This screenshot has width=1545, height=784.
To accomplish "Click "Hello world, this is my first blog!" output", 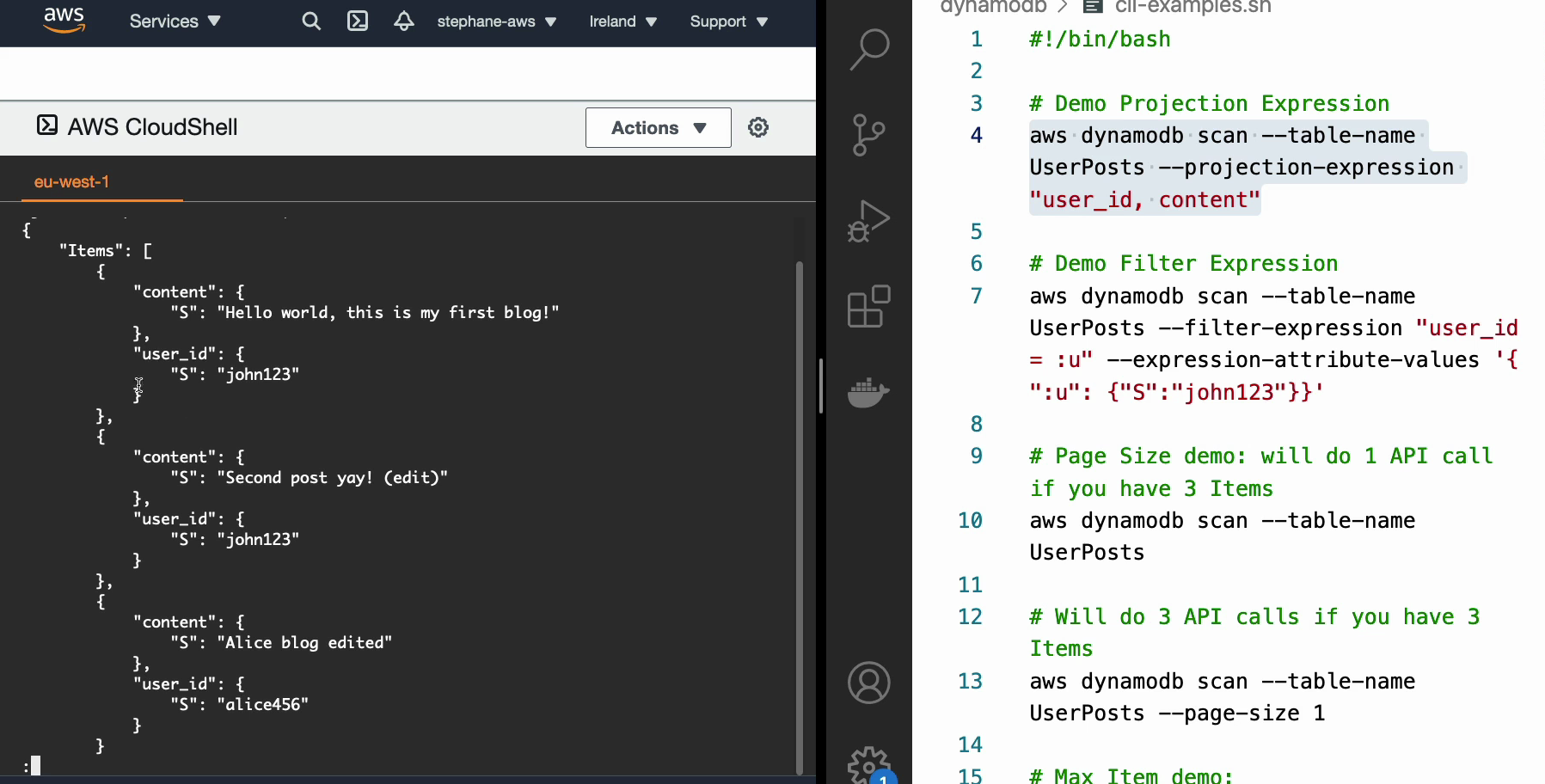I will 388,313.
